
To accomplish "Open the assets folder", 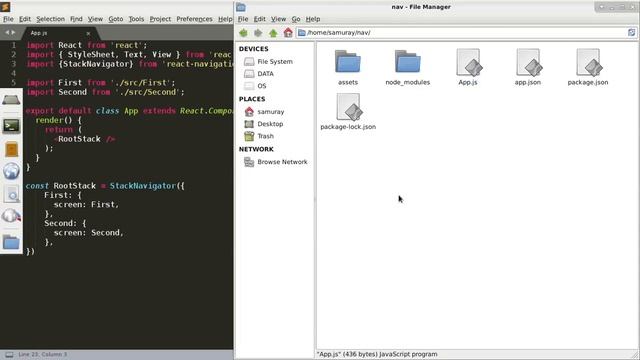I will (348, 62).
